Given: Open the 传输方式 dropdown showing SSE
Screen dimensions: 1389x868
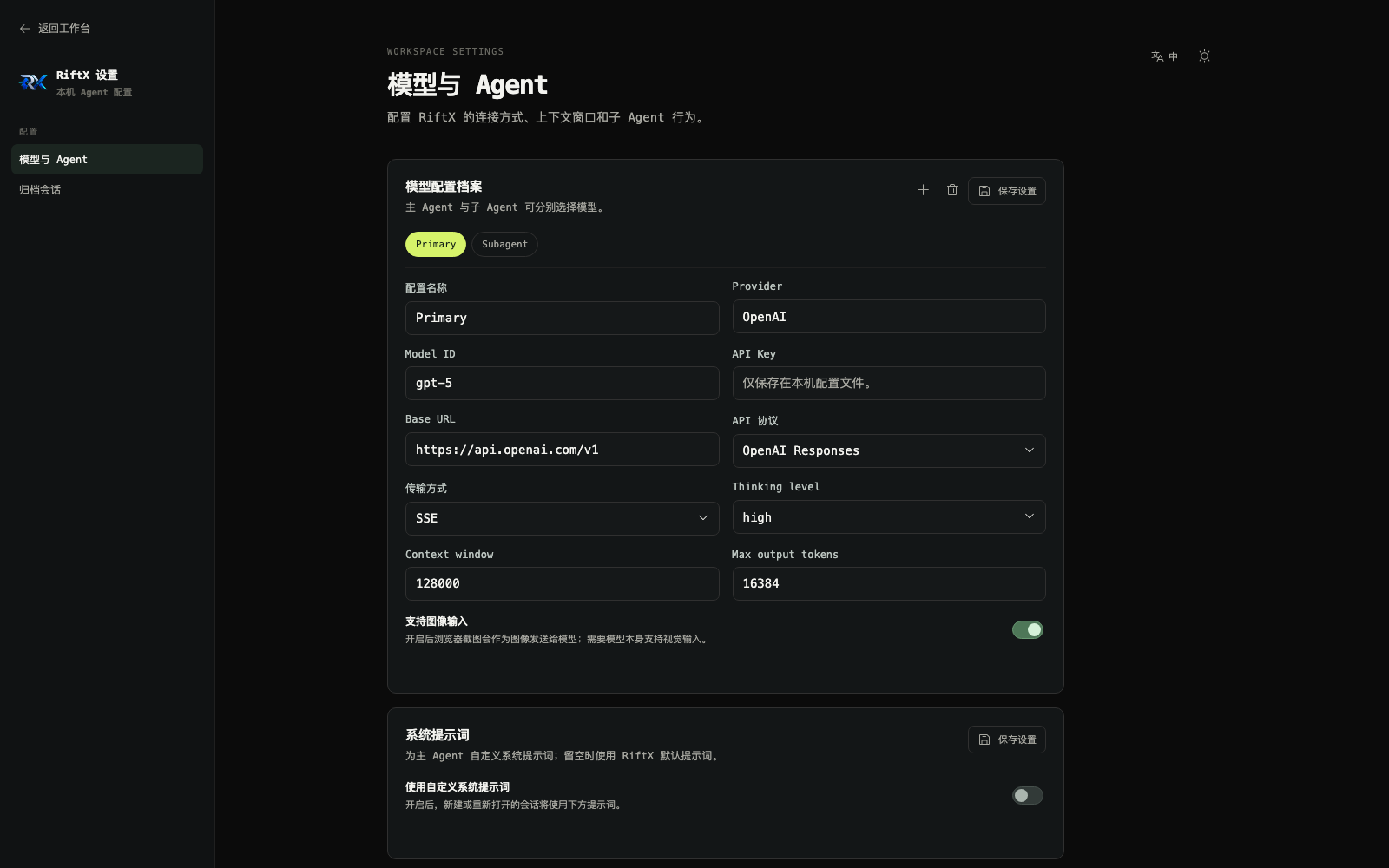Looking at the screenshot, I should pyautogui.click(x=562, y=518).
